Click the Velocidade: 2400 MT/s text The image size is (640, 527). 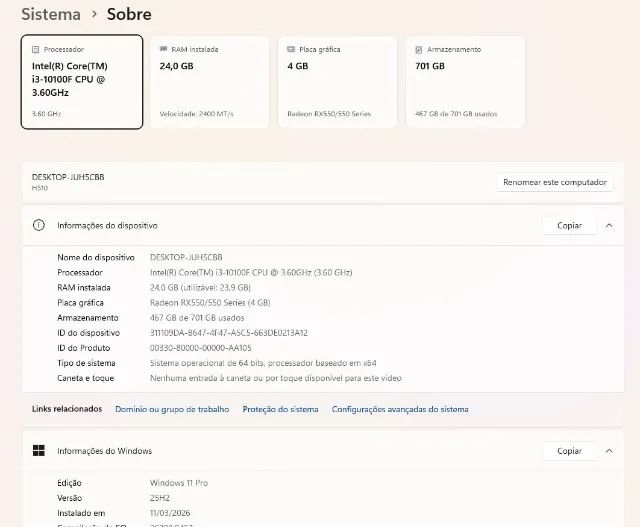click(196, 114)
